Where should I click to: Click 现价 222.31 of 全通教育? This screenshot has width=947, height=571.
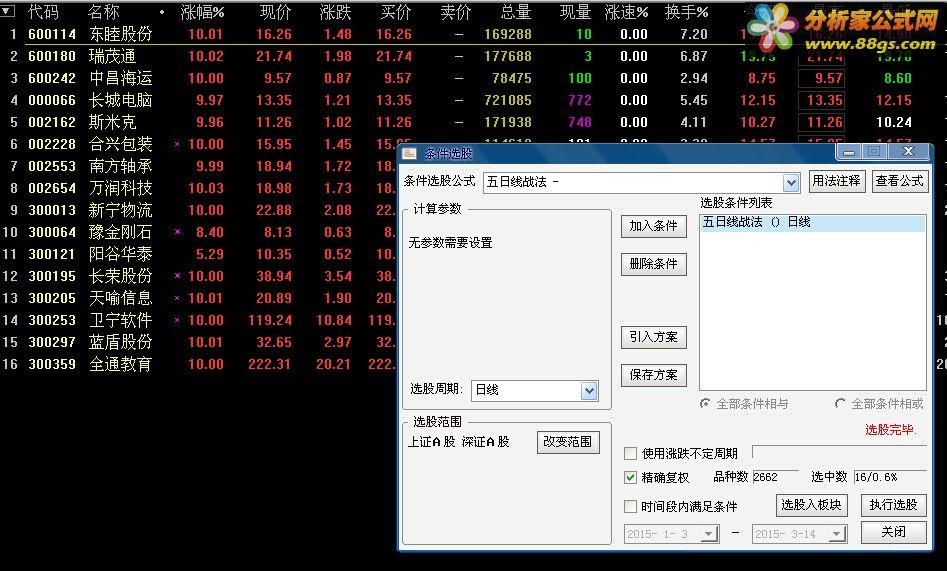269,364
